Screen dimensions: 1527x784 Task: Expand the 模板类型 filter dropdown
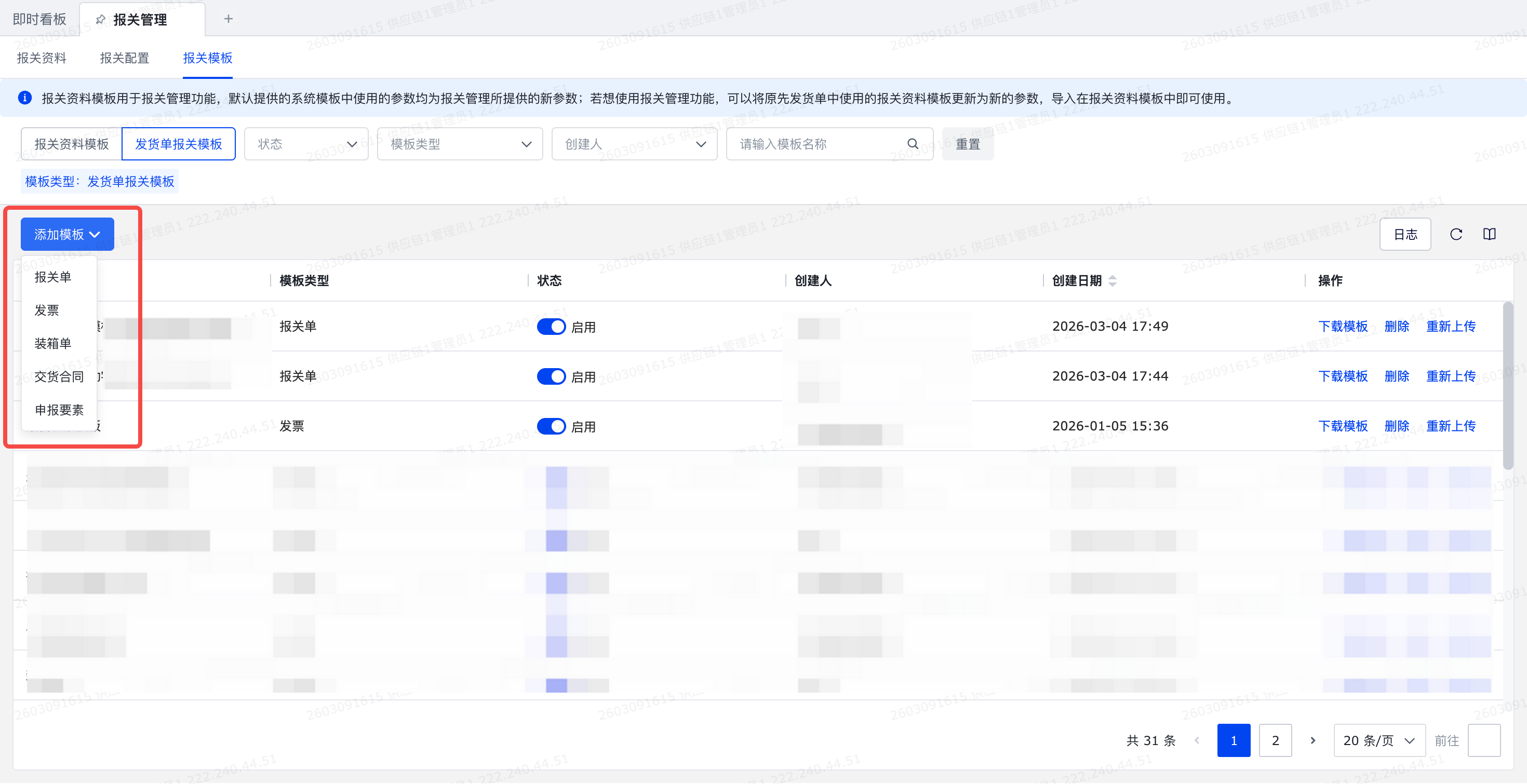[460, 144]
